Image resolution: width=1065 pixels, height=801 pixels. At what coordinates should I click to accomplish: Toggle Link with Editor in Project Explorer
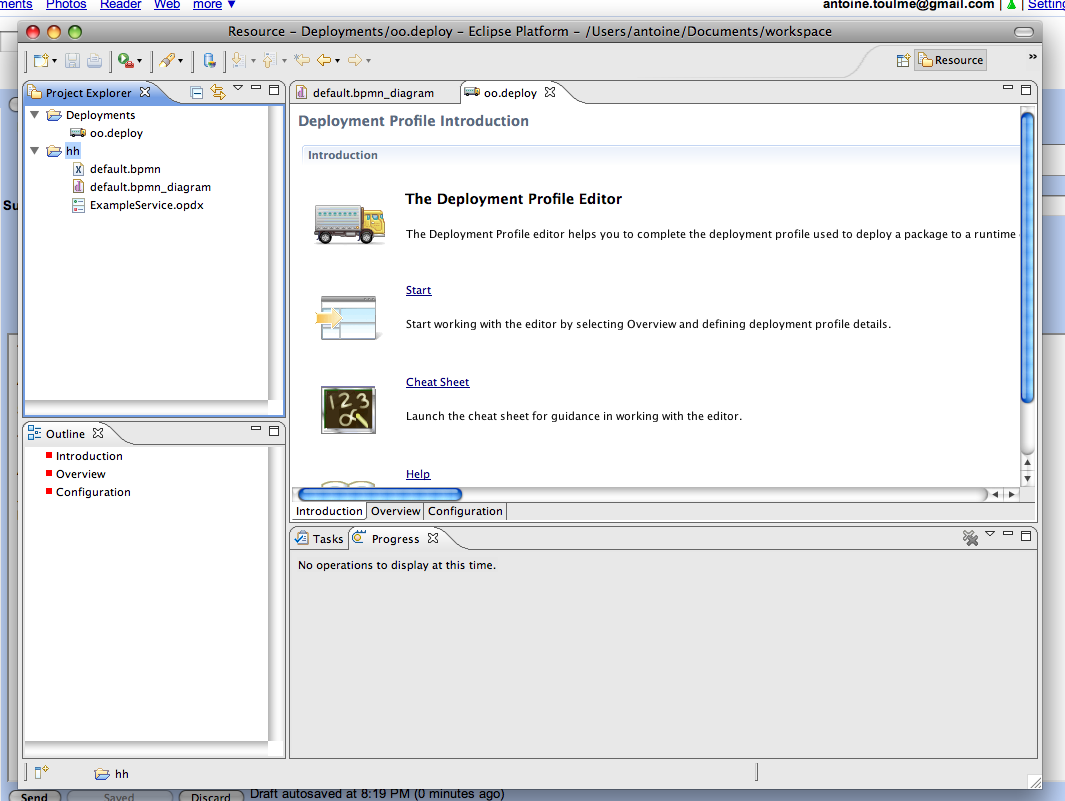pyautogui.click(x=217, y=92)
